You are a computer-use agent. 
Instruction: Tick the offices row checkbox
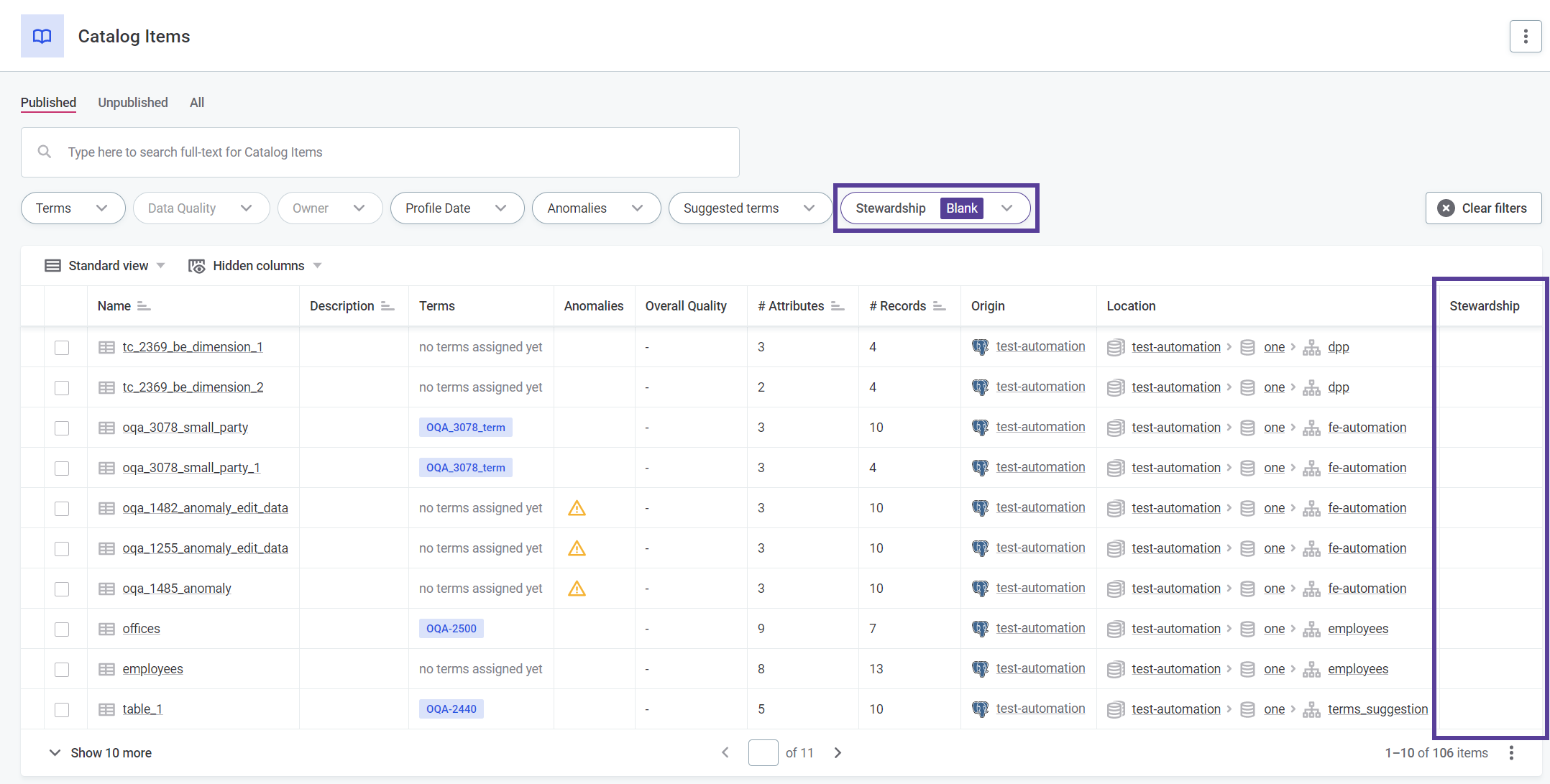click(62, 629)
